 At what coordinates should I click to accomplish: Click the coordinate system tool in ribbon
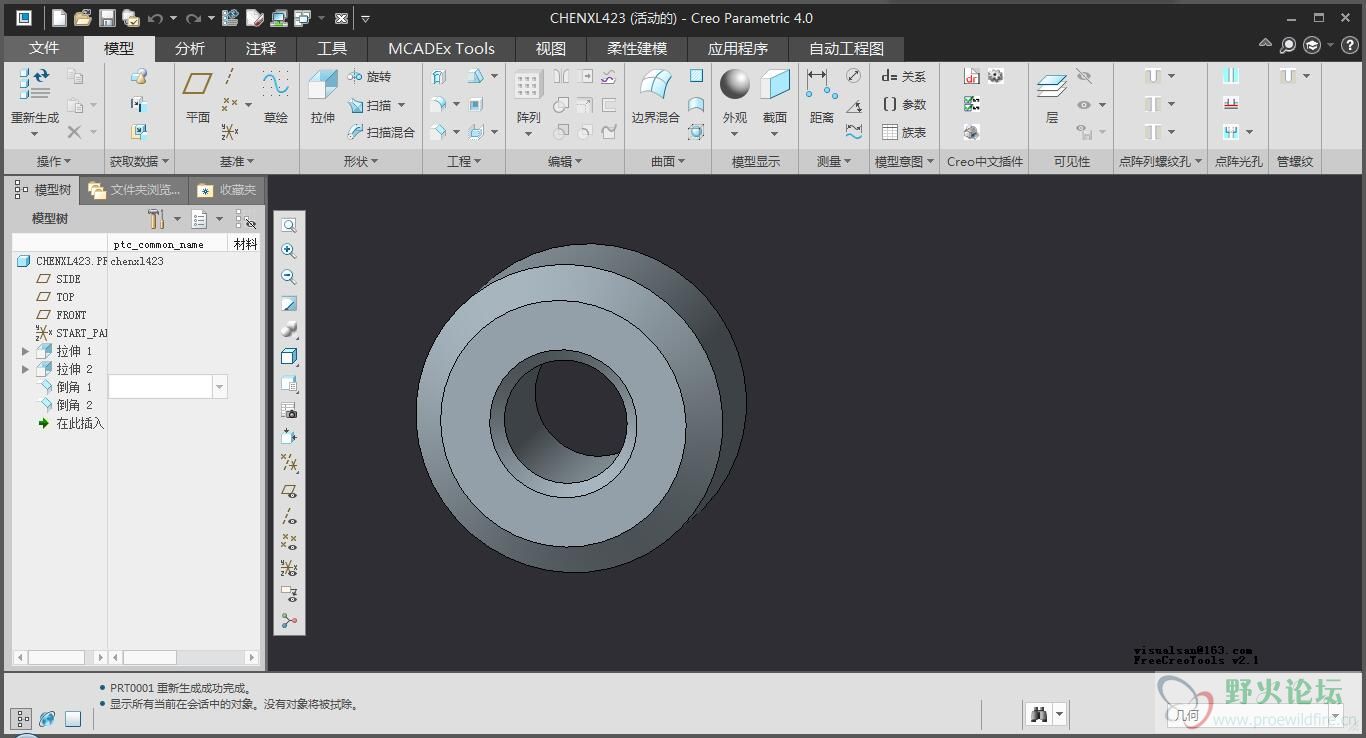coord(230,131)
